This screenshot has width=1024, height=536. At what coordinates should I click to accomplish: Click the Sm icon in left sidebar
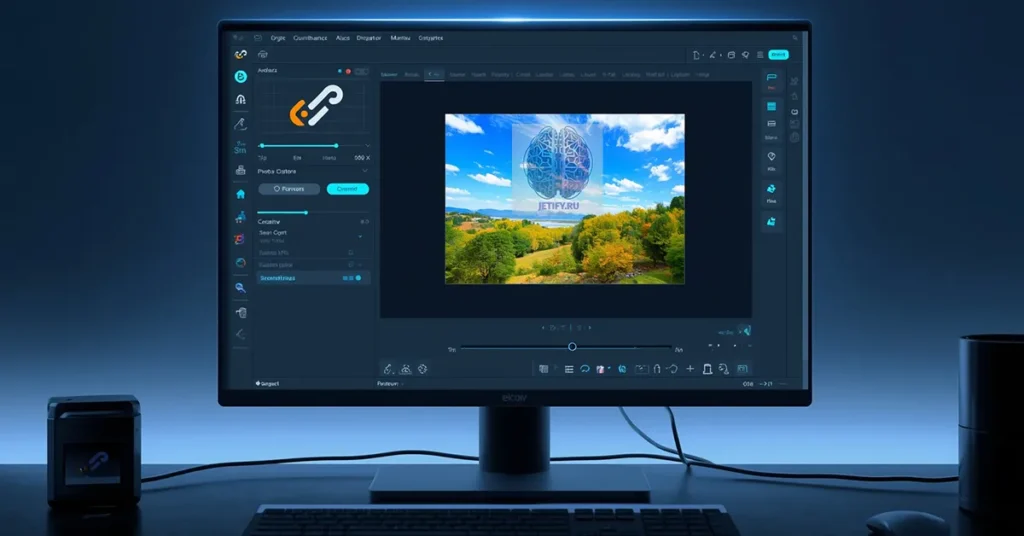click(x=240, y=148)
